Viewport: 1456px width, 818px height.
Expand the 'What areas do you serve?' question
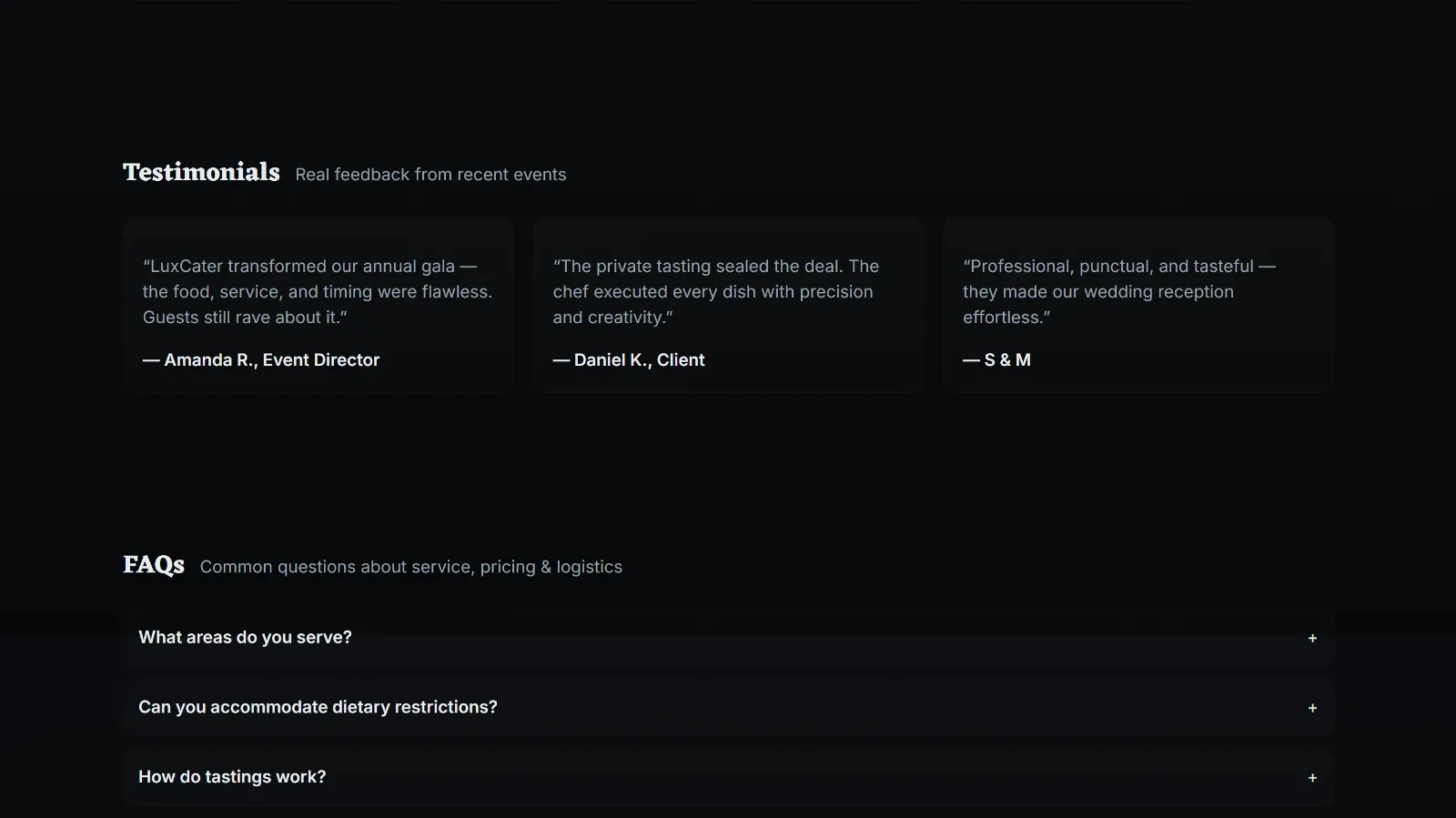(x=245, y=638)
